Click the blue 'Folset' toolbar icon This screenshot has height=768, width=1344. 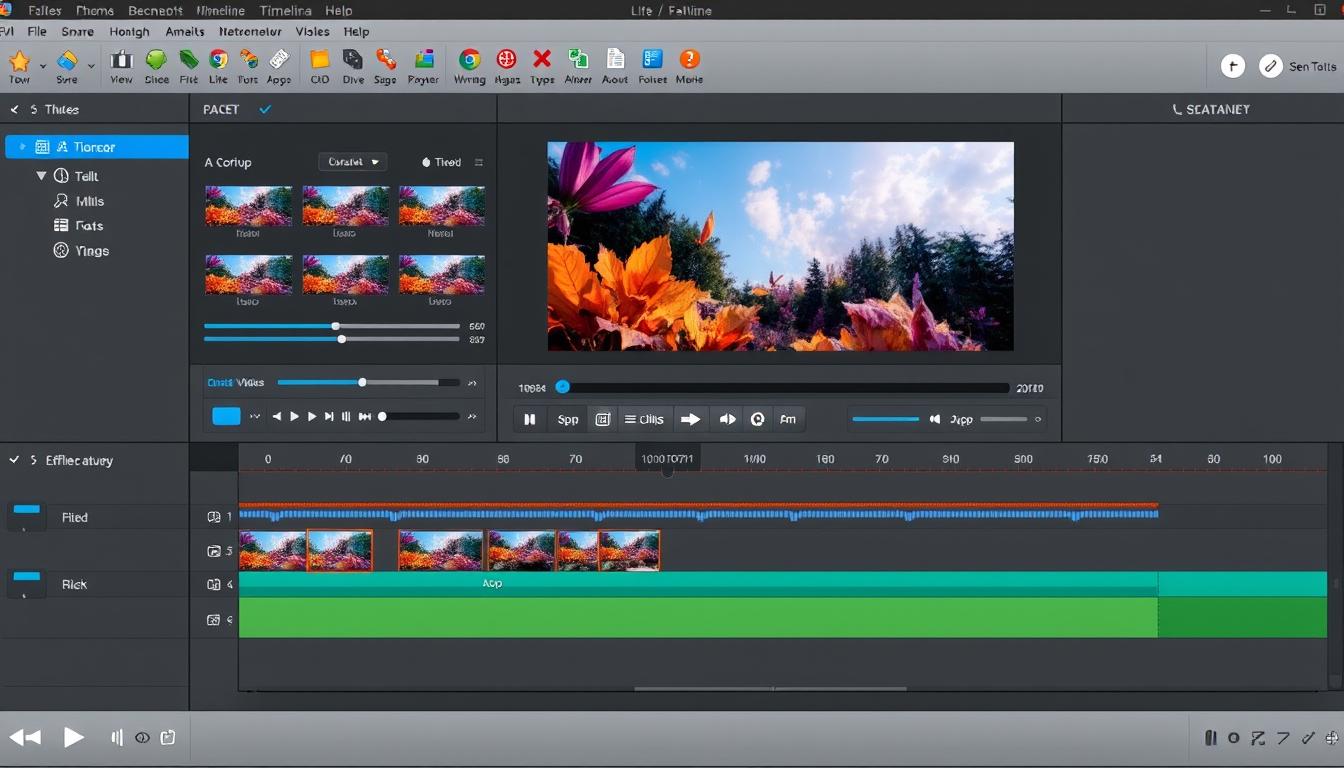coord(653,60)
